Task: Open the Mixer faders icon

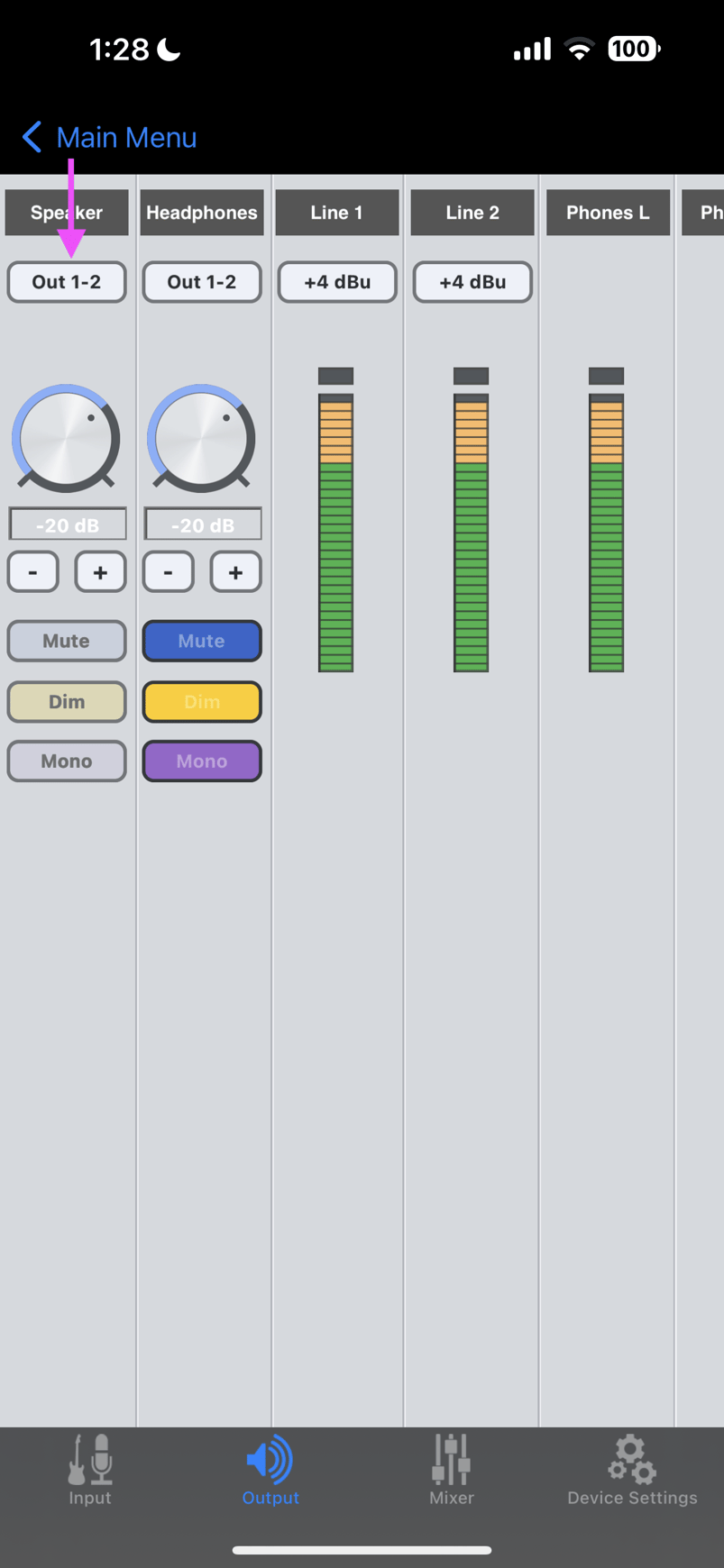Action: 451,1460
